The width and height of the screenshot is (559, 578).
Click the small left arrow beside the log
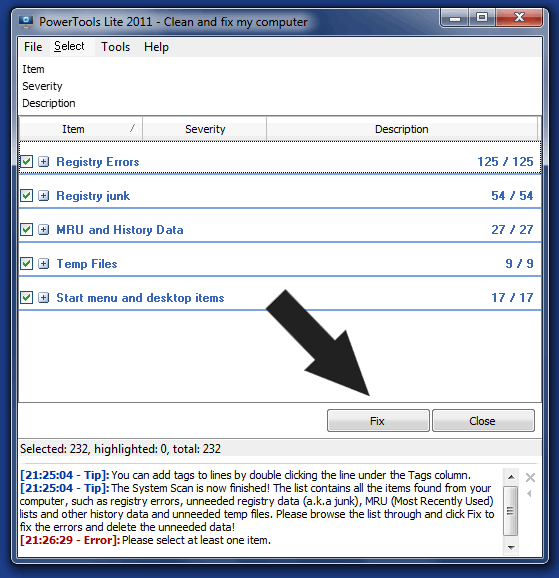tap(529, 493)
